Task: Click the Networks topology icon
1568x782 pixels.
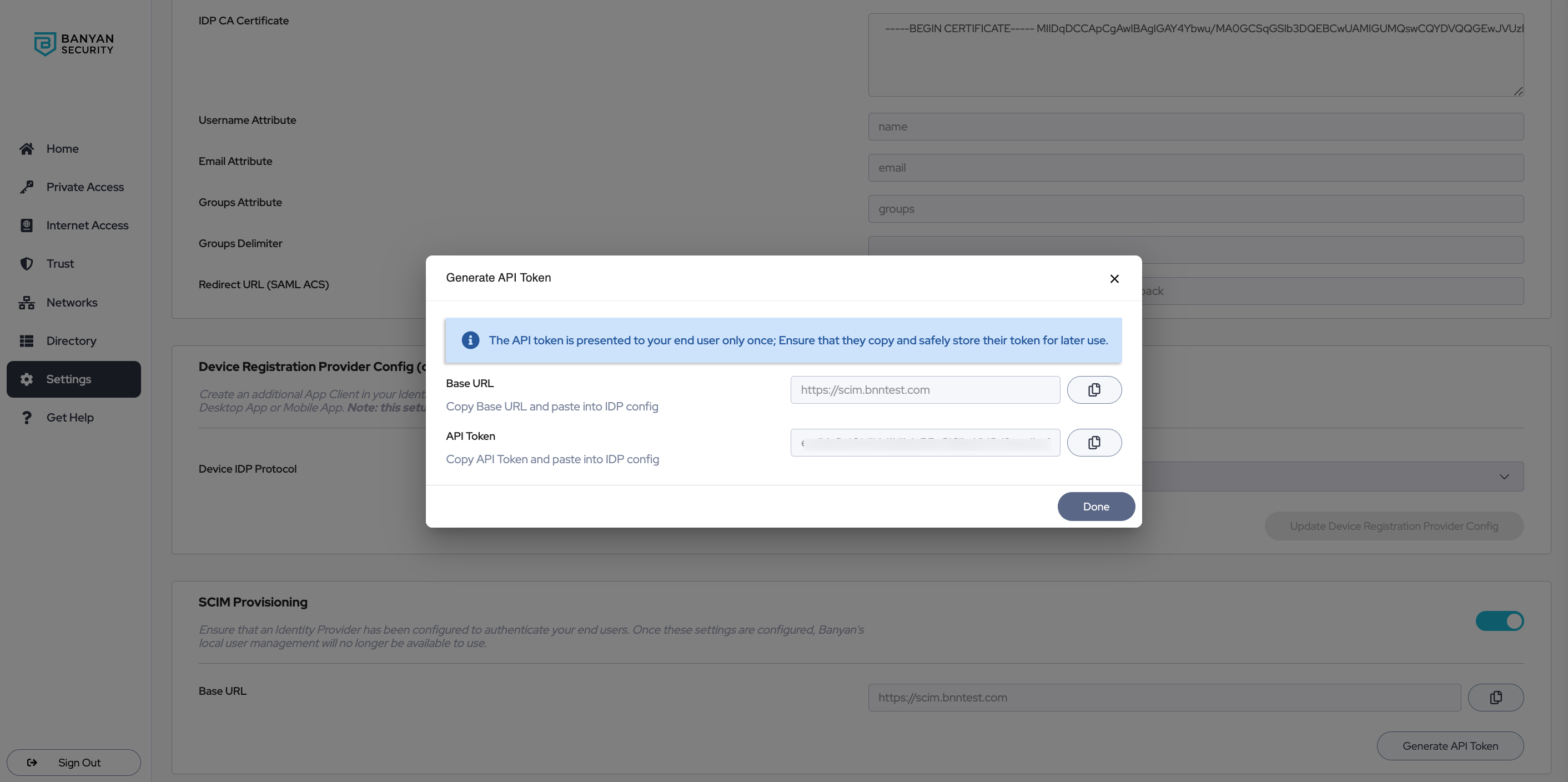Action: [x=26, y=303]
